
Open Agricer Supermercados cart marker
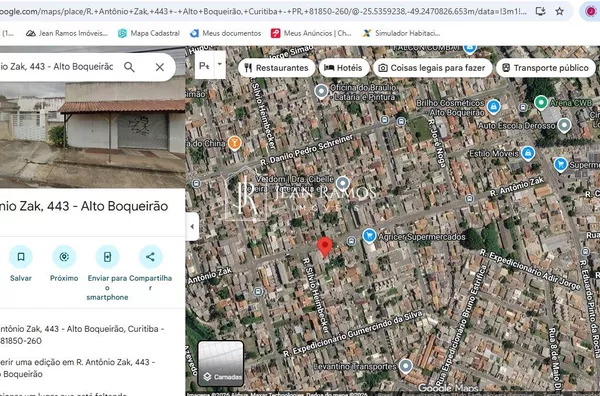coord(369,236)
